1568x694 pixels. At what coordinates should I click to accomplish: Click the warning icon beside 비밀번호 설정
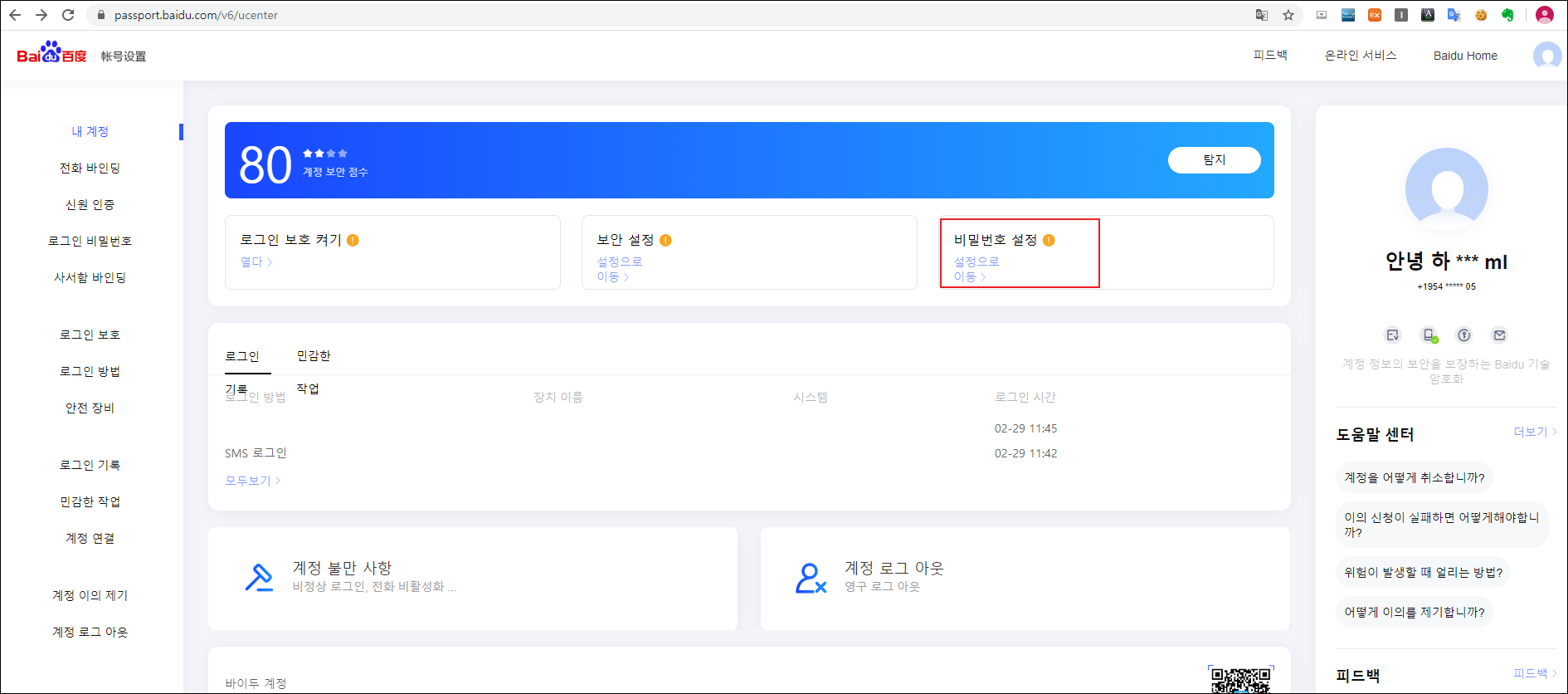click(1049, 240)
